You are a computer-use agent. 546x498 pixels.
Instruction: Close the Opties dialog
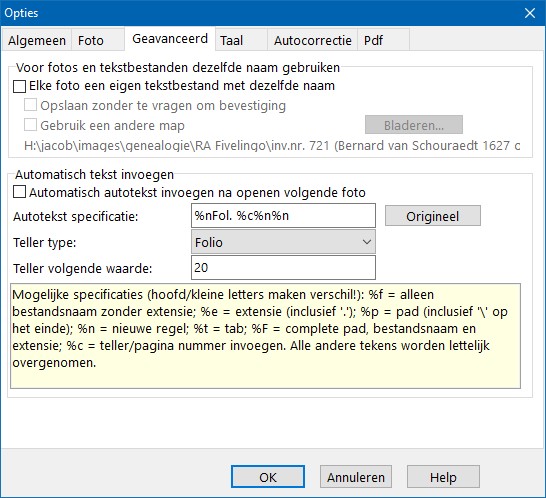530,13
